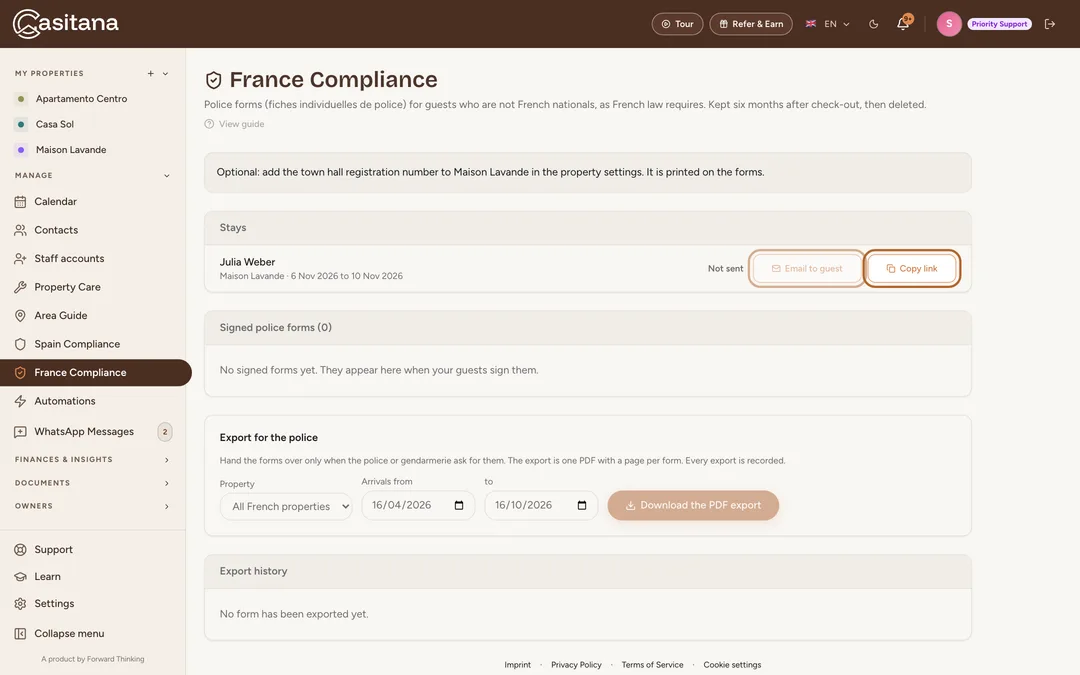
Task: Click Julia Weber stay name
Action: (247, 262)
